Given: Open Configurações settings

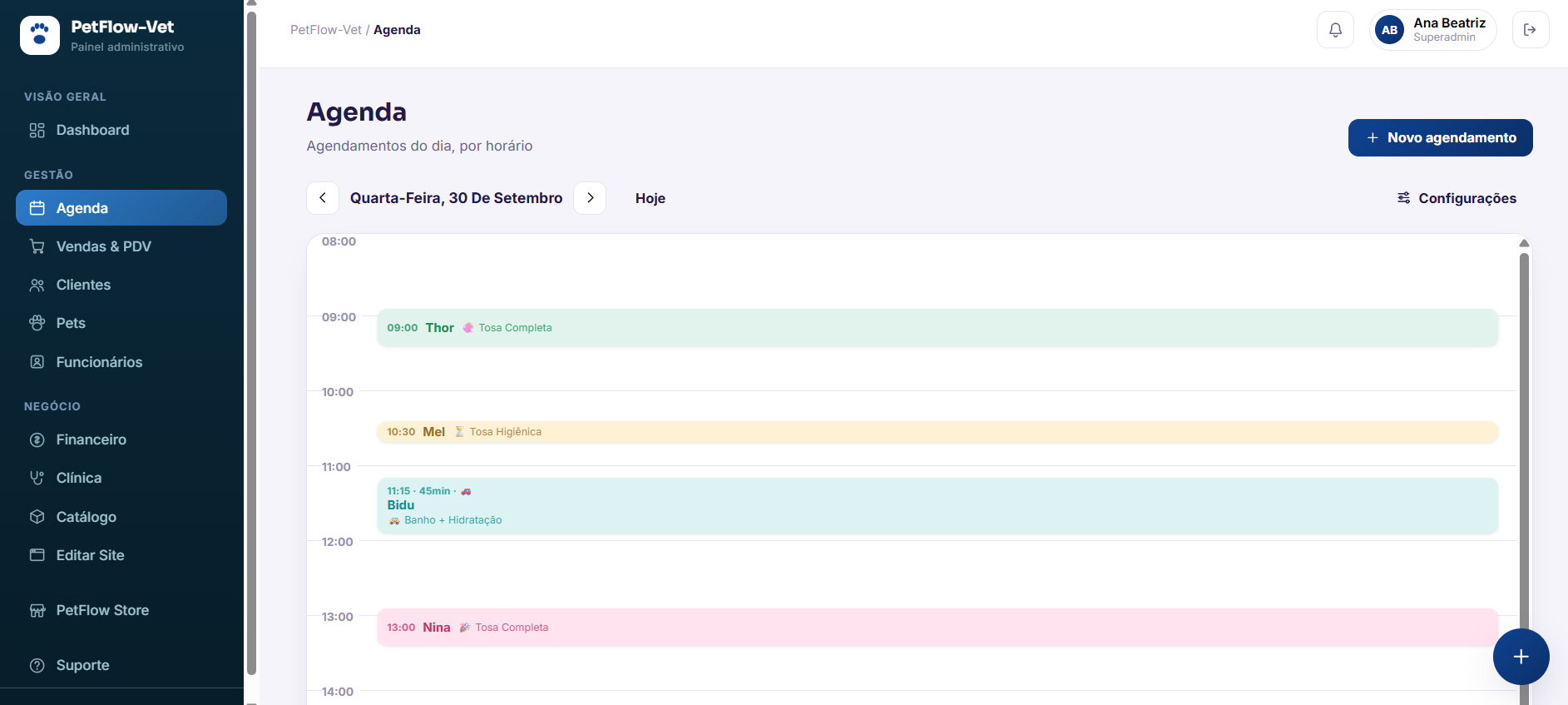Looking at the screenshot, I should click(x=1457, y=198).
